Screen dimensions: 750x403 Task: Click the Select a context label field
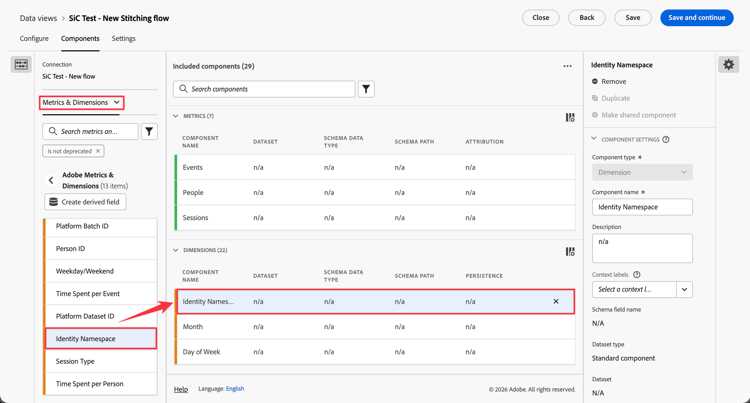(634, 290)
